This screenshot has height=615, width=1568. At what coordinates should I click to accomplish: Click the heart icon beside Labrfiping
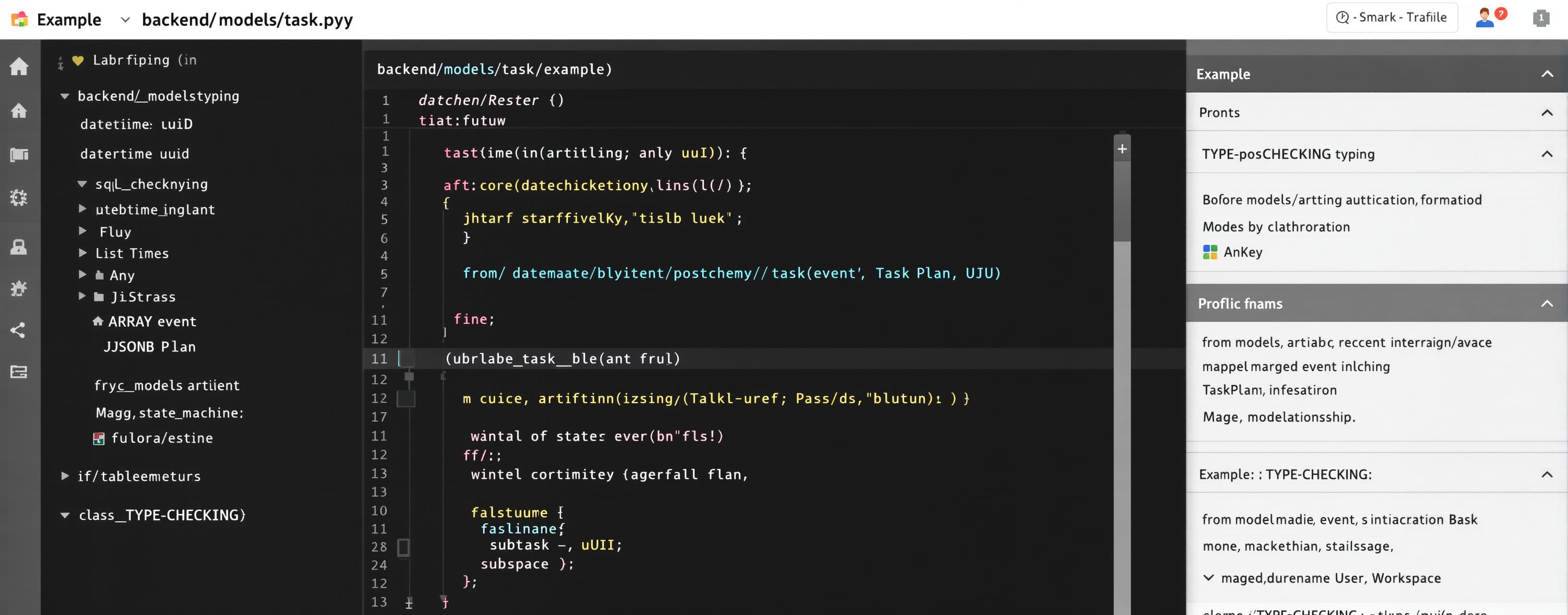click(x=78, y=60)
